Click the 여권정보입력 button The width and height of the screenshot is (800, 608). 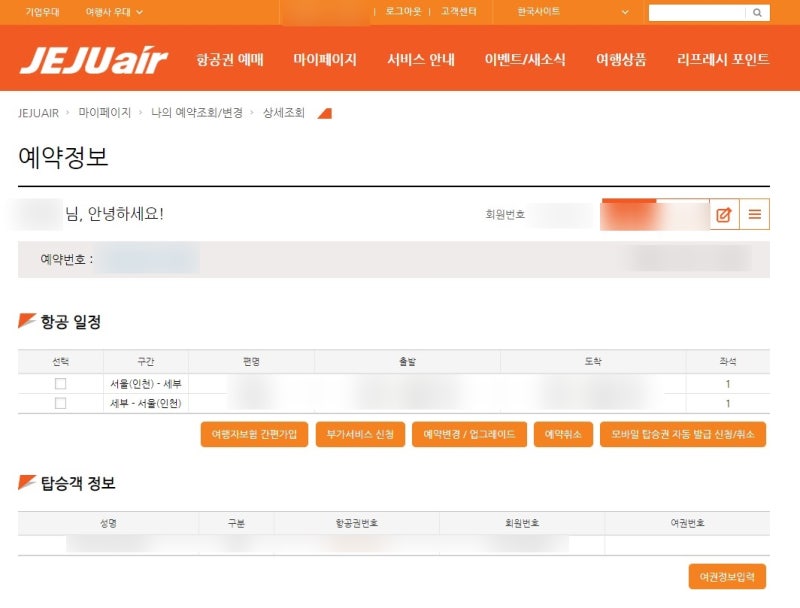(x=727, y=577)
